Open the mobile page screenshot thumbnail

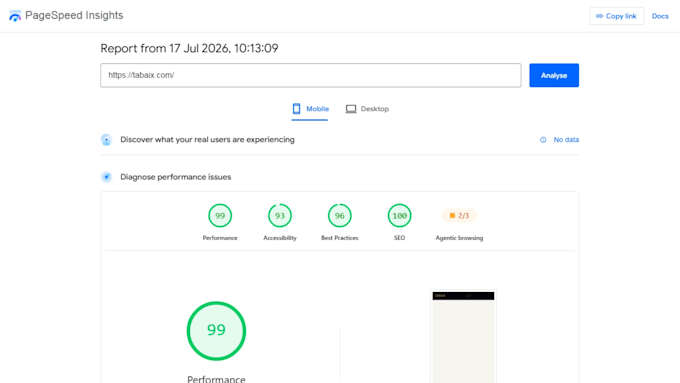(x=463, y=337)
